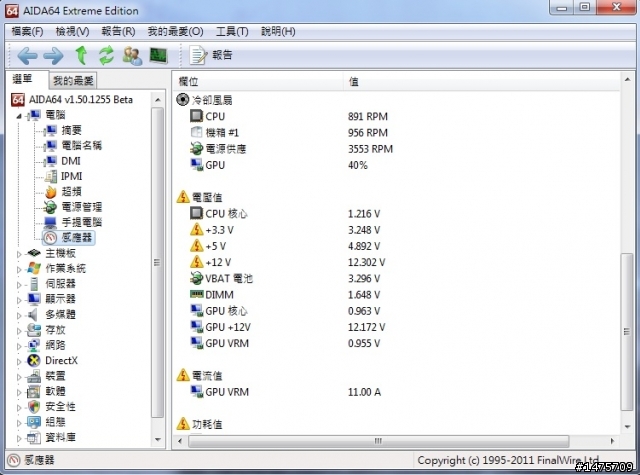The image size is (640, 475).
Task: Select the DIMM memory row icon
Action: [196, 294]
